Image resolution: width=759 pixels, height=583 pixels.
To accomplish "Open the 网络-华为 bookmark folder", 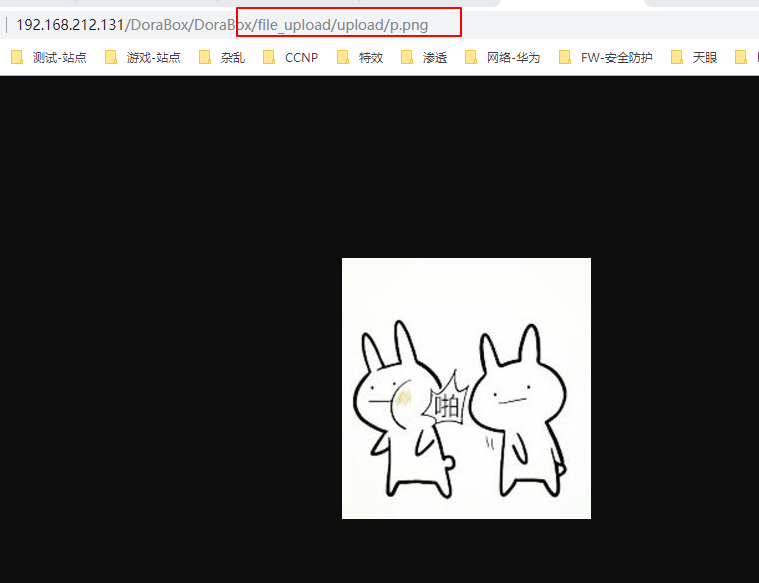I will 502,58.
